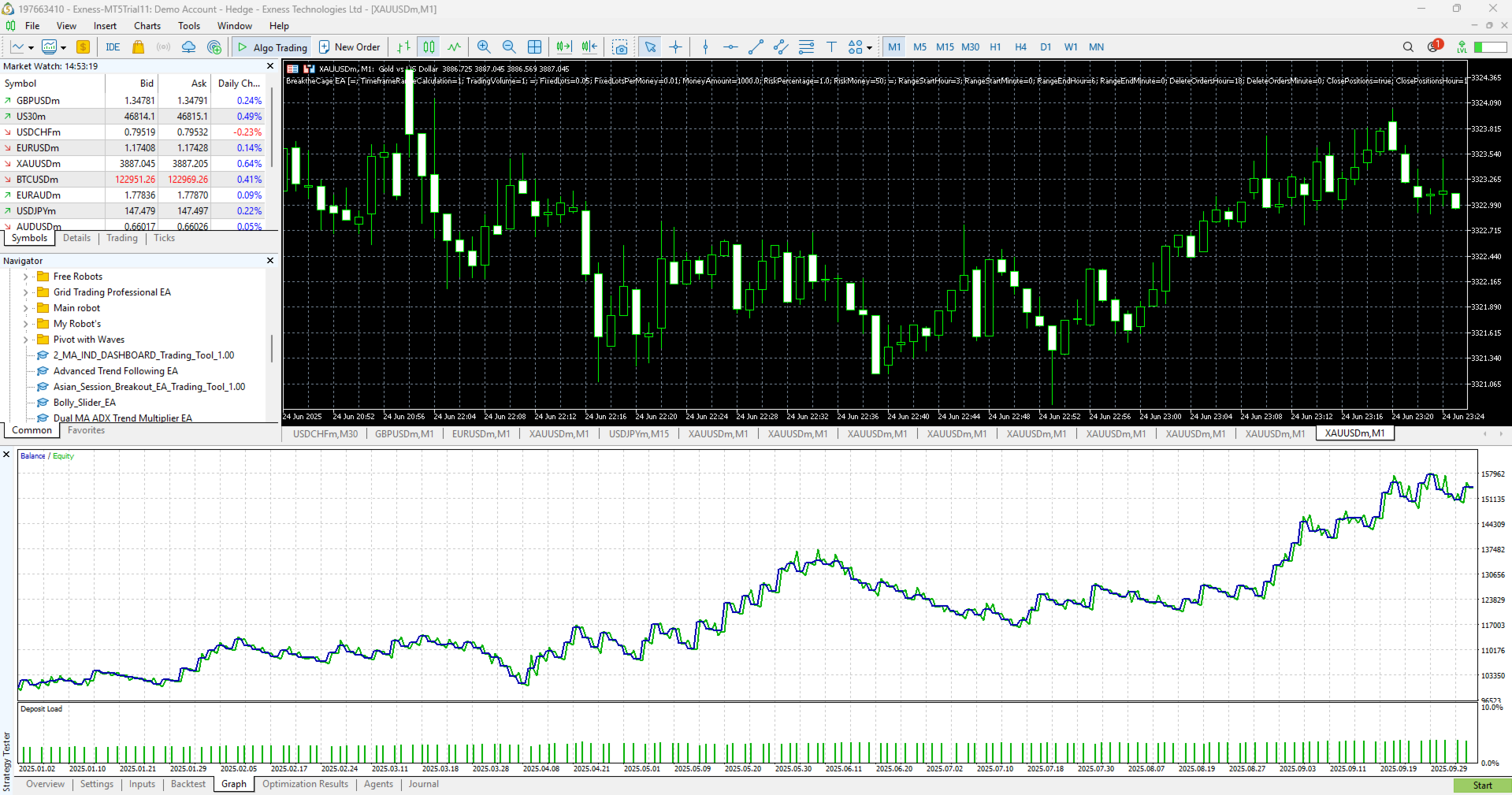The image size is (1512, 795).
Task: Open the Insert menu
Action: (105, 26)
